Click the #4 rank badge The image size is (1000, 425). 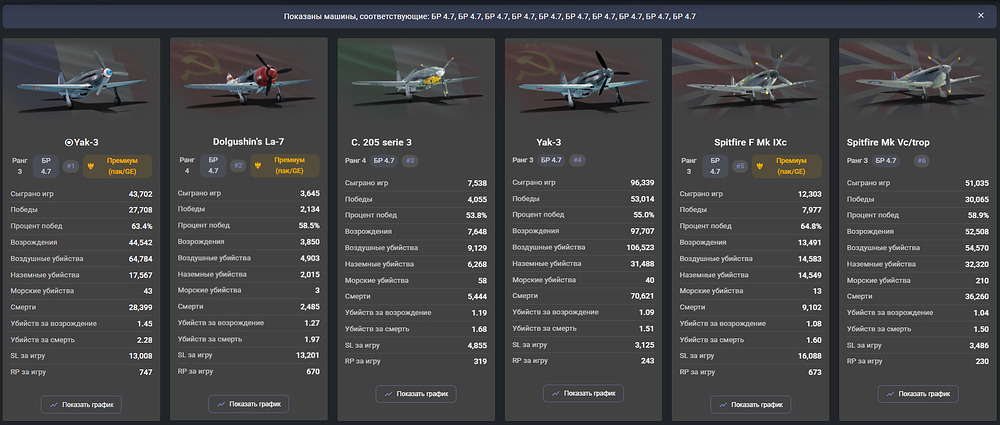click(x=578, y=160)
